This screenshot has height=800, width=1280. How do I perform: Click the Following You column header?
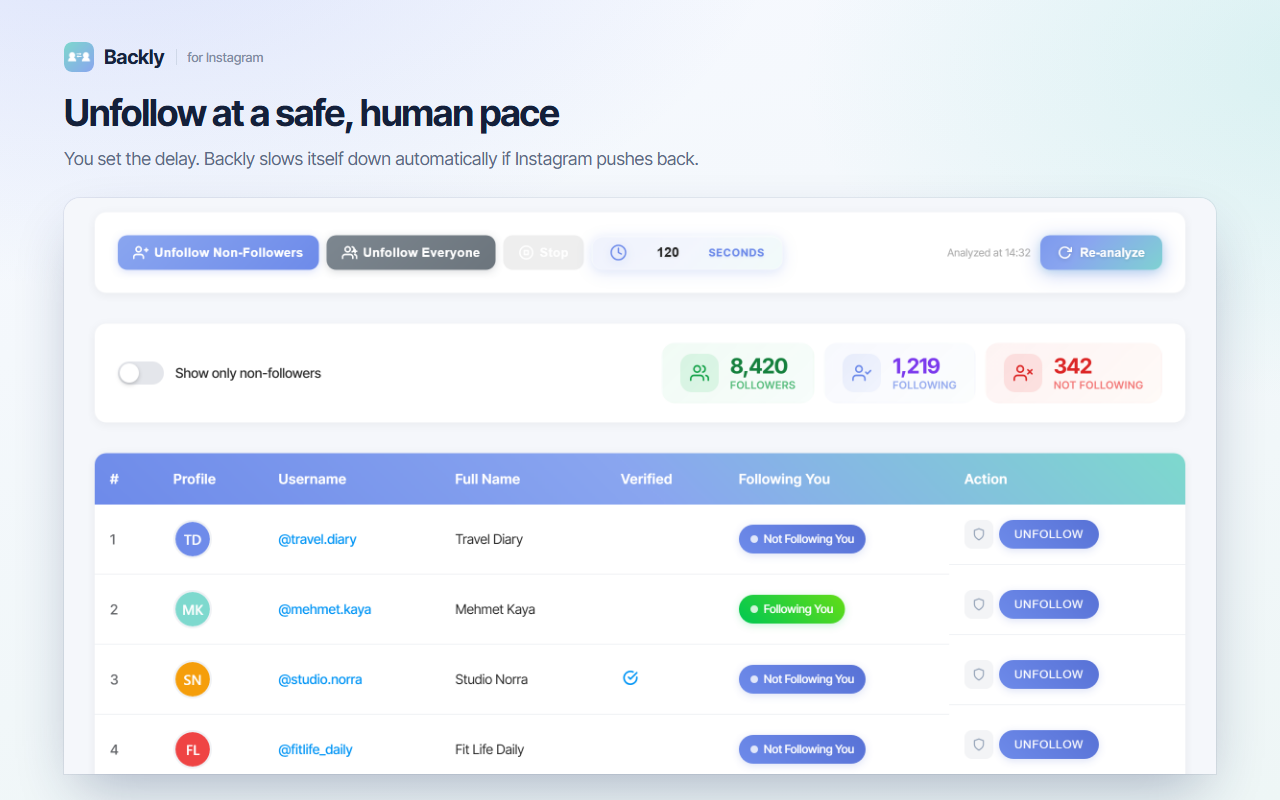pos(784,479)
